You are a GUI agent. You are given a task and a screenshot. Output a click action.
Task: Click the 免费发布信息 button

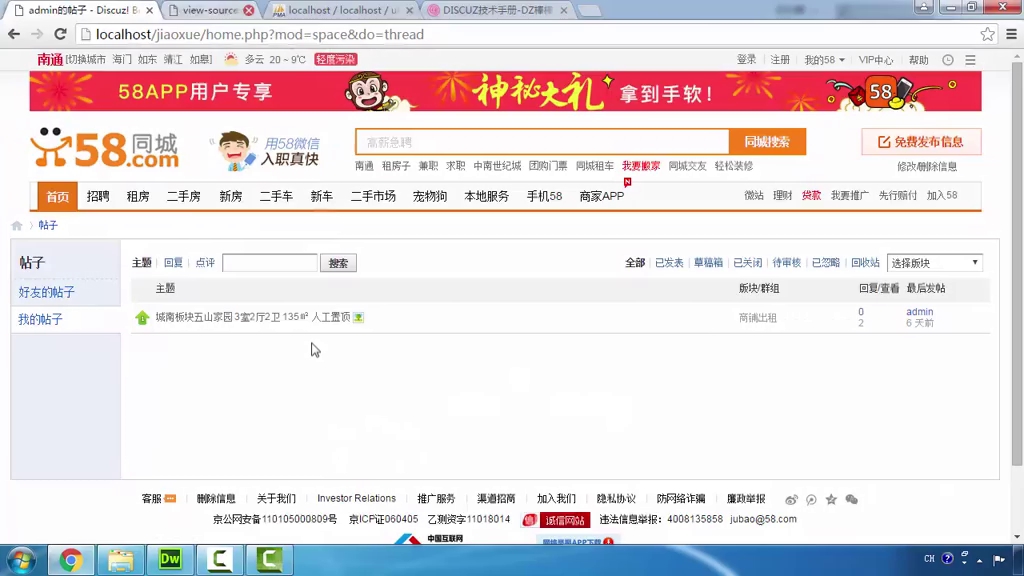coord(921,142)
